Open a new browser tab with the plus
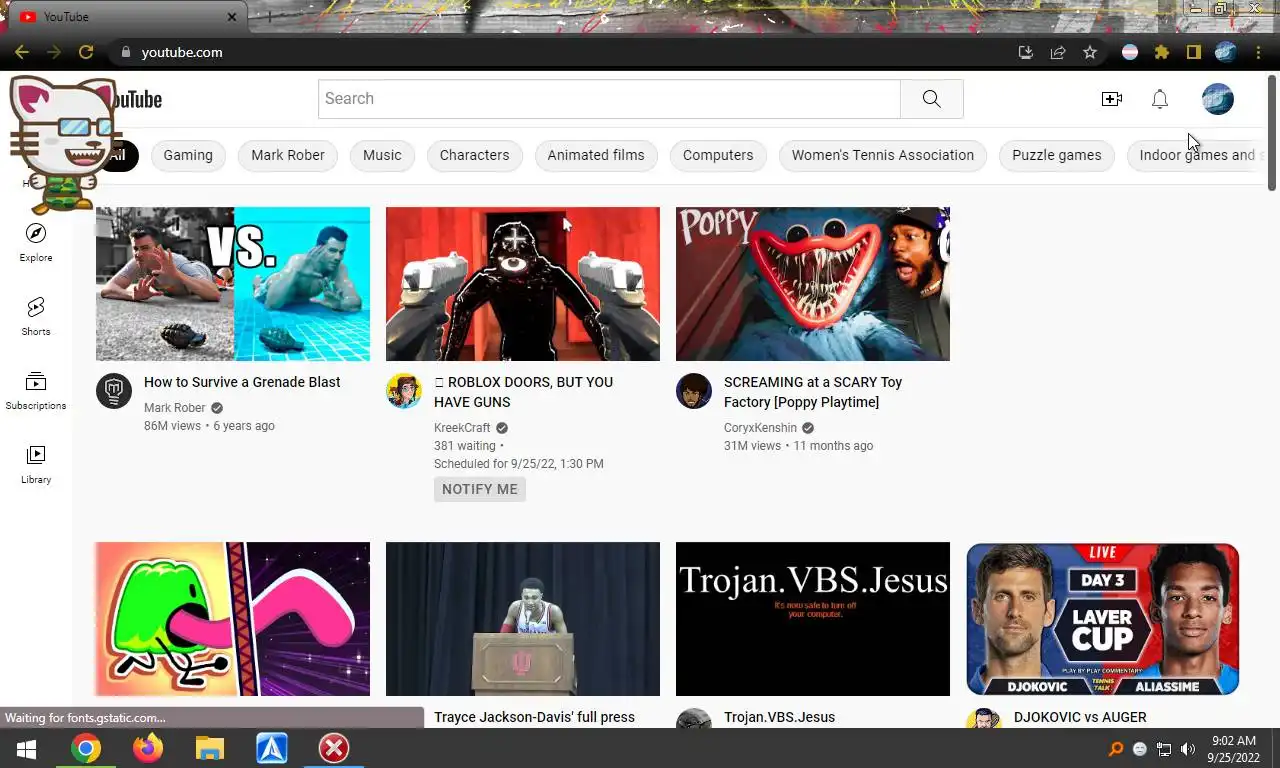This screenshot has height=768, width=1280. point(269,17)
